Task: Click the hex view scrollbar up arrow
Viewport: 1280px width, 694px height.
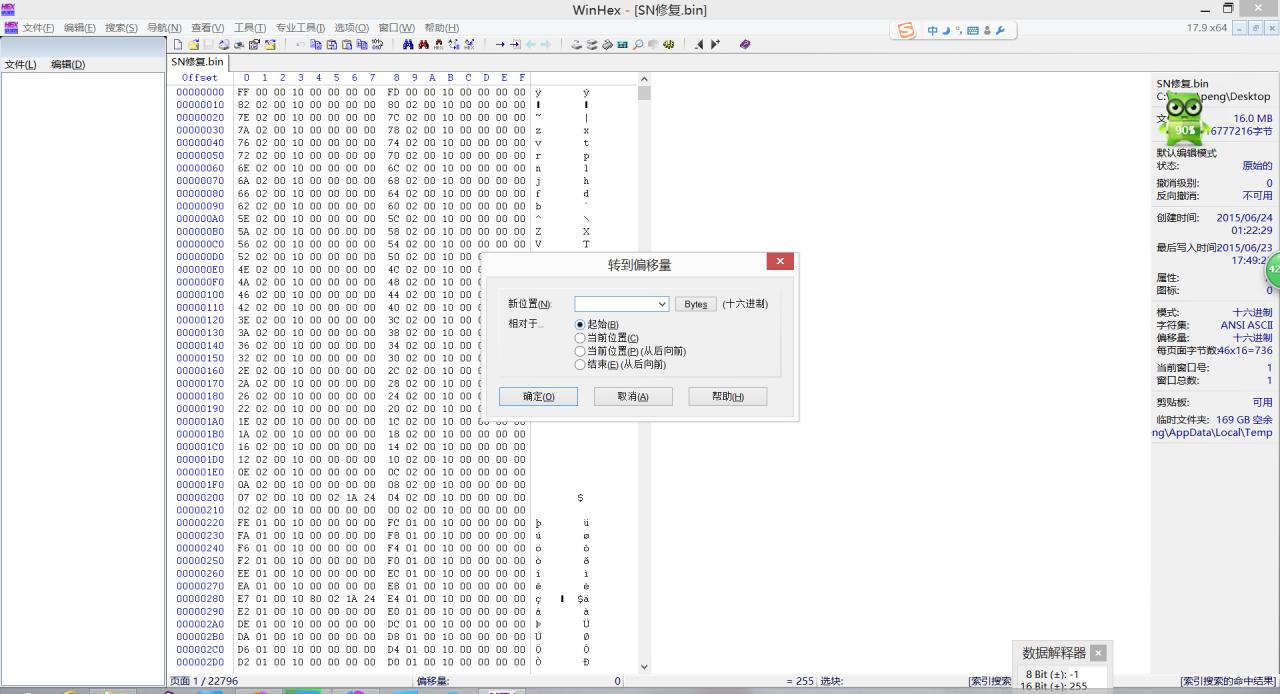Action: coord(644,79)
